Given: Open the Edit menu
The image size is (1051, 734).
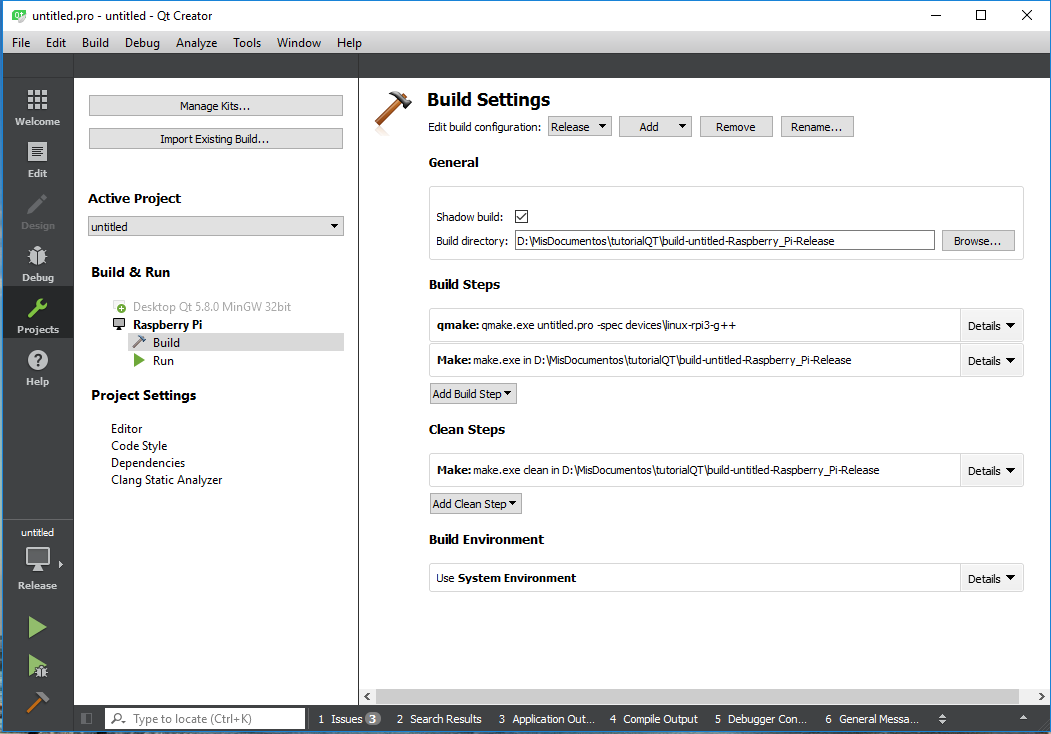Looking at the screenshot, I should tap(56, 43).
